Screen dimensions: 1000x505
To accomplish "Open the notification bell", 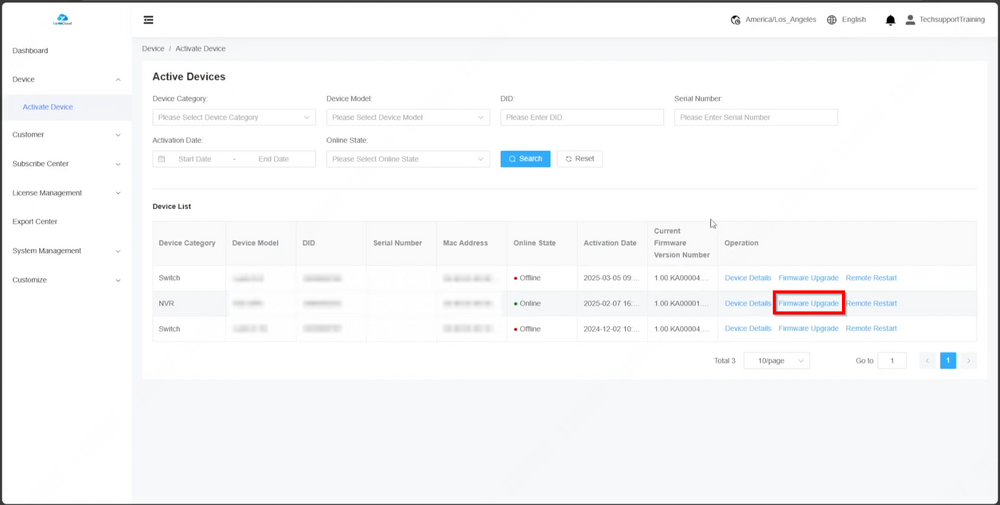I will [890, 20].
